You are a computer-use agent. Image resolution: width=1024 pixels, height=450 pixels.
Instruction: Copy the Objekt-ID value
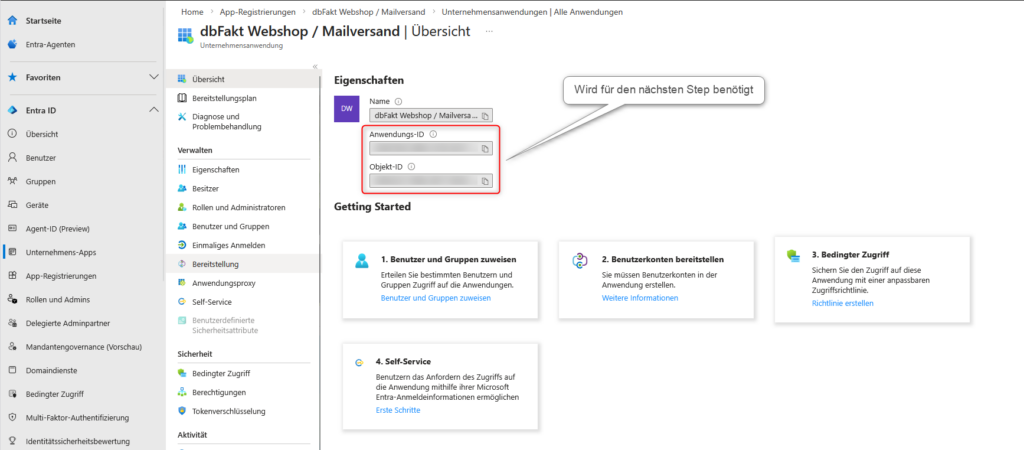click(485, 181)
